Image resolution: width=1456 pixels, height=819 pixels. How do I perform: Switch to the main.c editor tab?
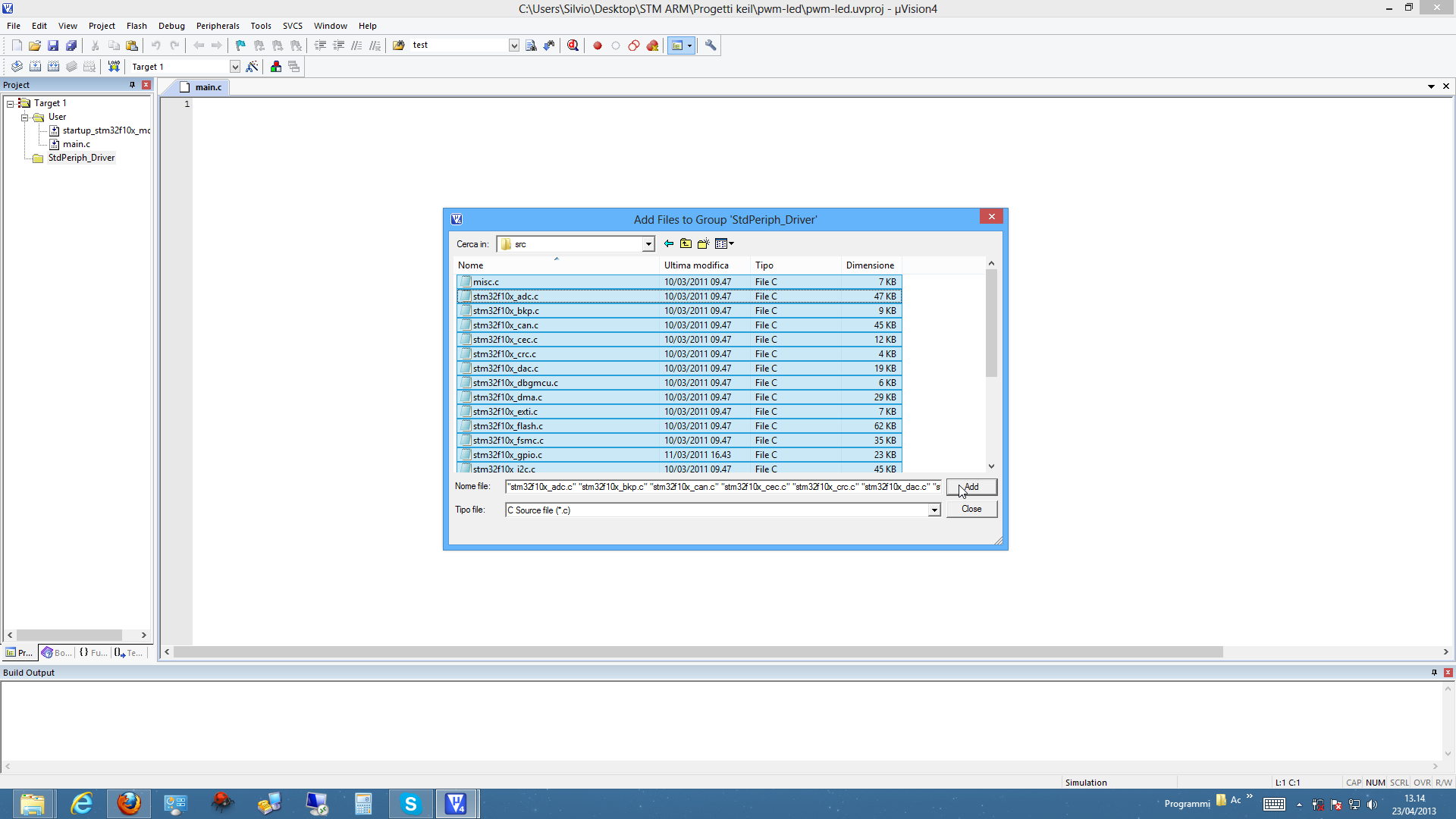(208, 87)
